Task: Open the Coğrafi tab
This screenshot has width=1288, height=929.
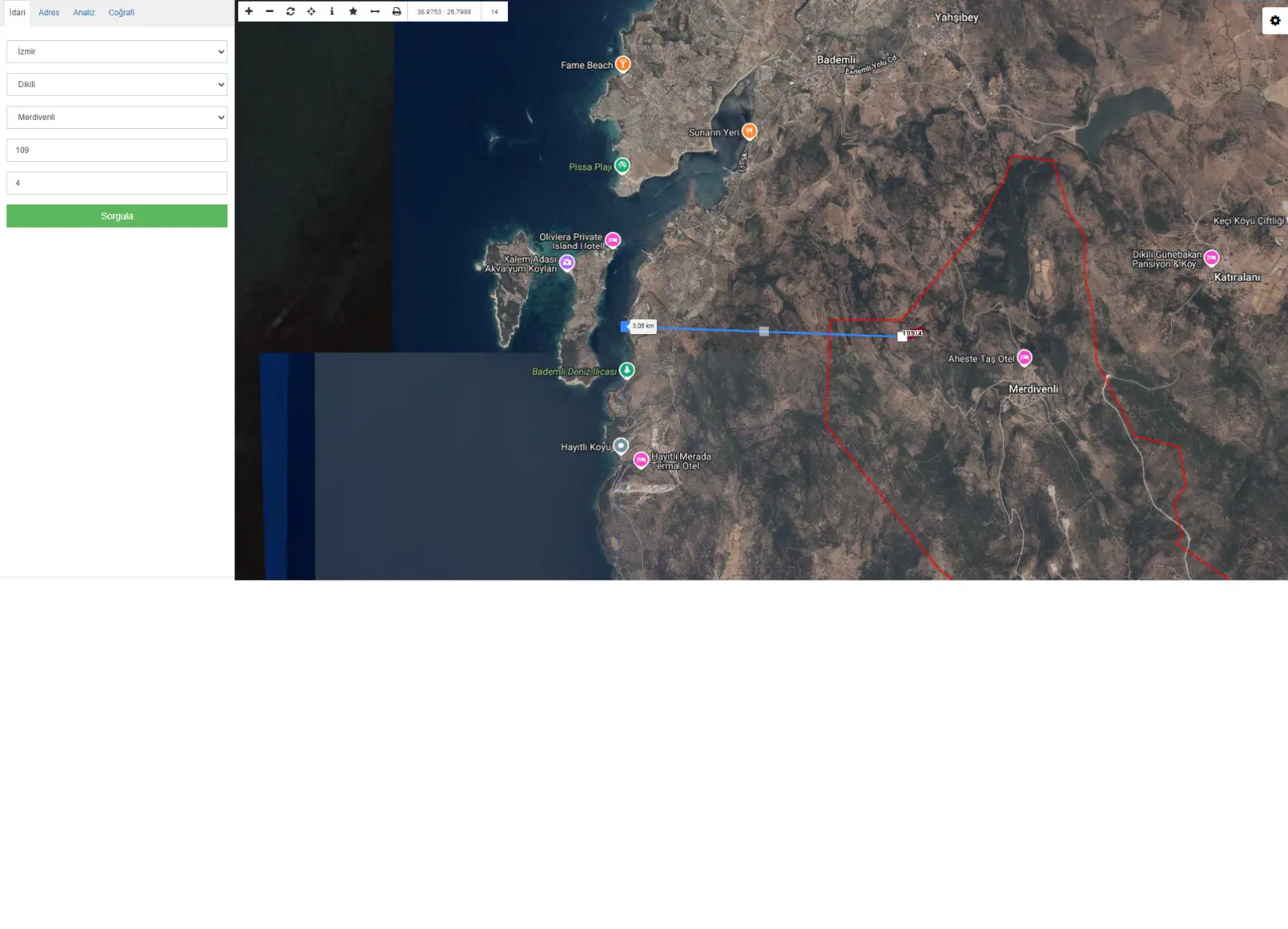Action: click(122, 13)
